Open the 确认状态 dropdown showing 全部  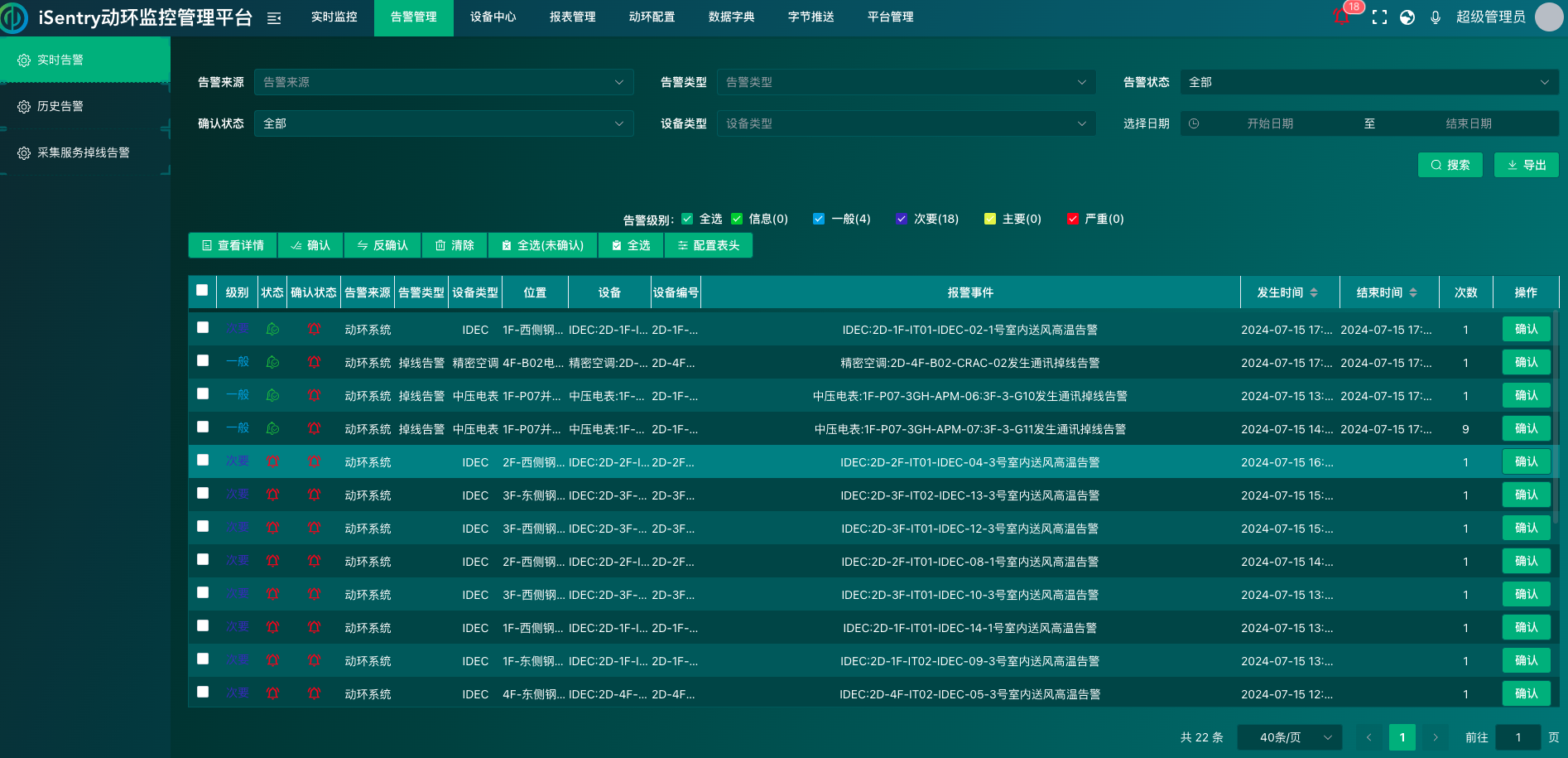click(x=444, y=123)
